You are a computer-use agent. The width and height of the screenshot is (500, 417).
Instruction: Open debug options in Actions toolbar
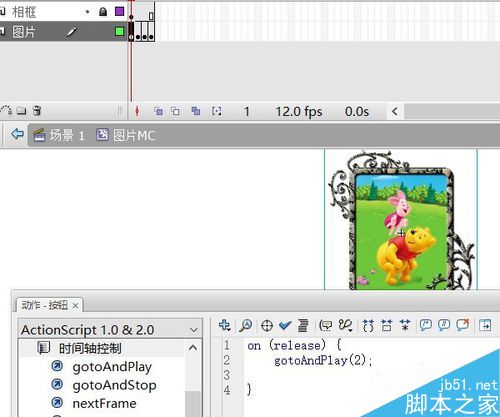(346, 325)
